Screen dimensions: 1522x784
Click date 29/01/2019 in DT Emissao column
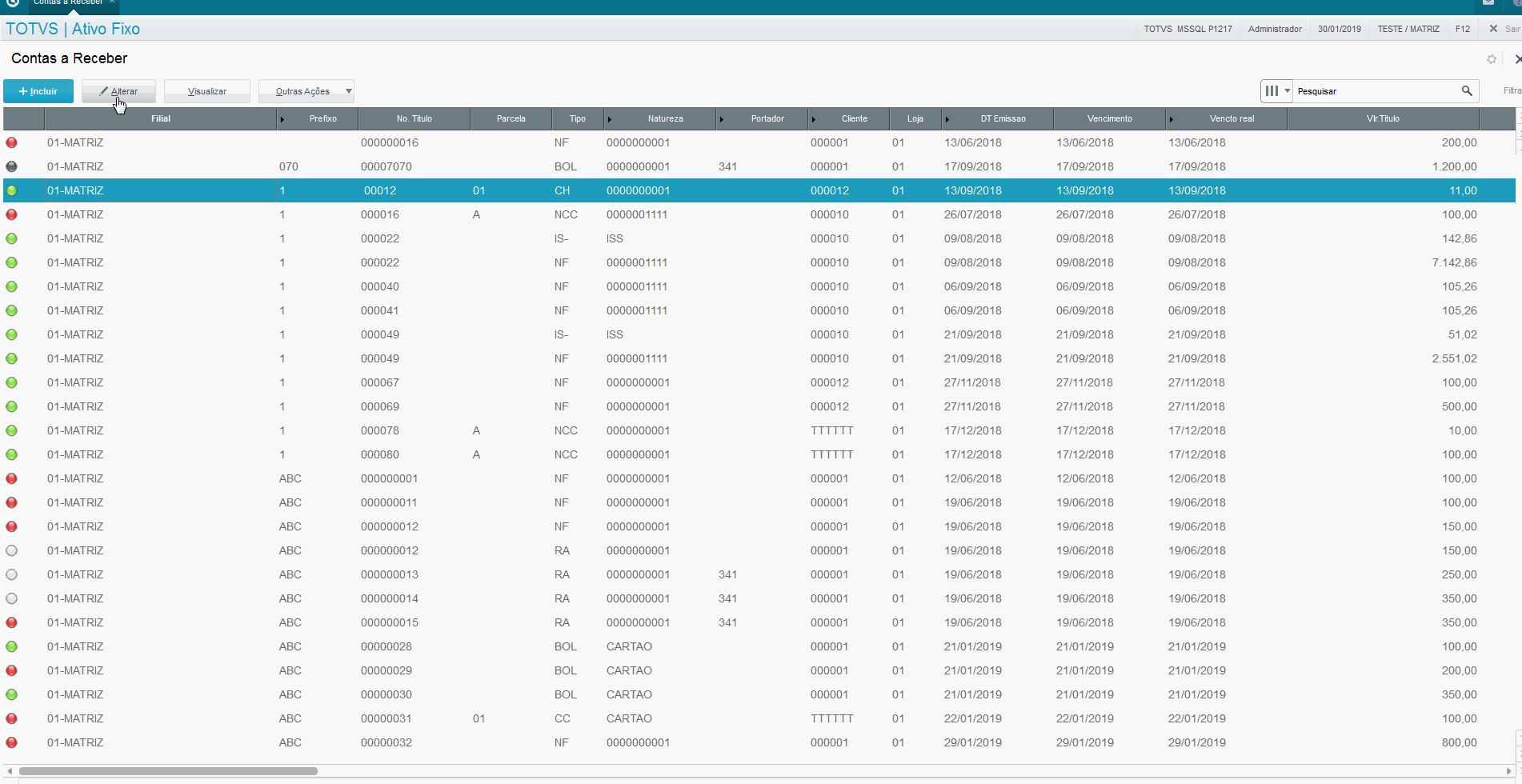point(973,742)
